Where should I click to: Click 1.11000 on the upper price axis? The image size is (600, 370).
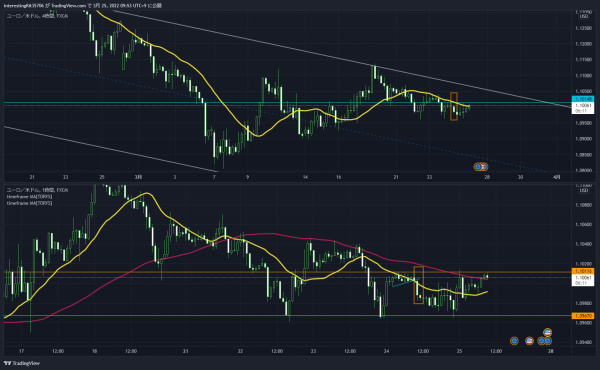click(x=584, y=76)
